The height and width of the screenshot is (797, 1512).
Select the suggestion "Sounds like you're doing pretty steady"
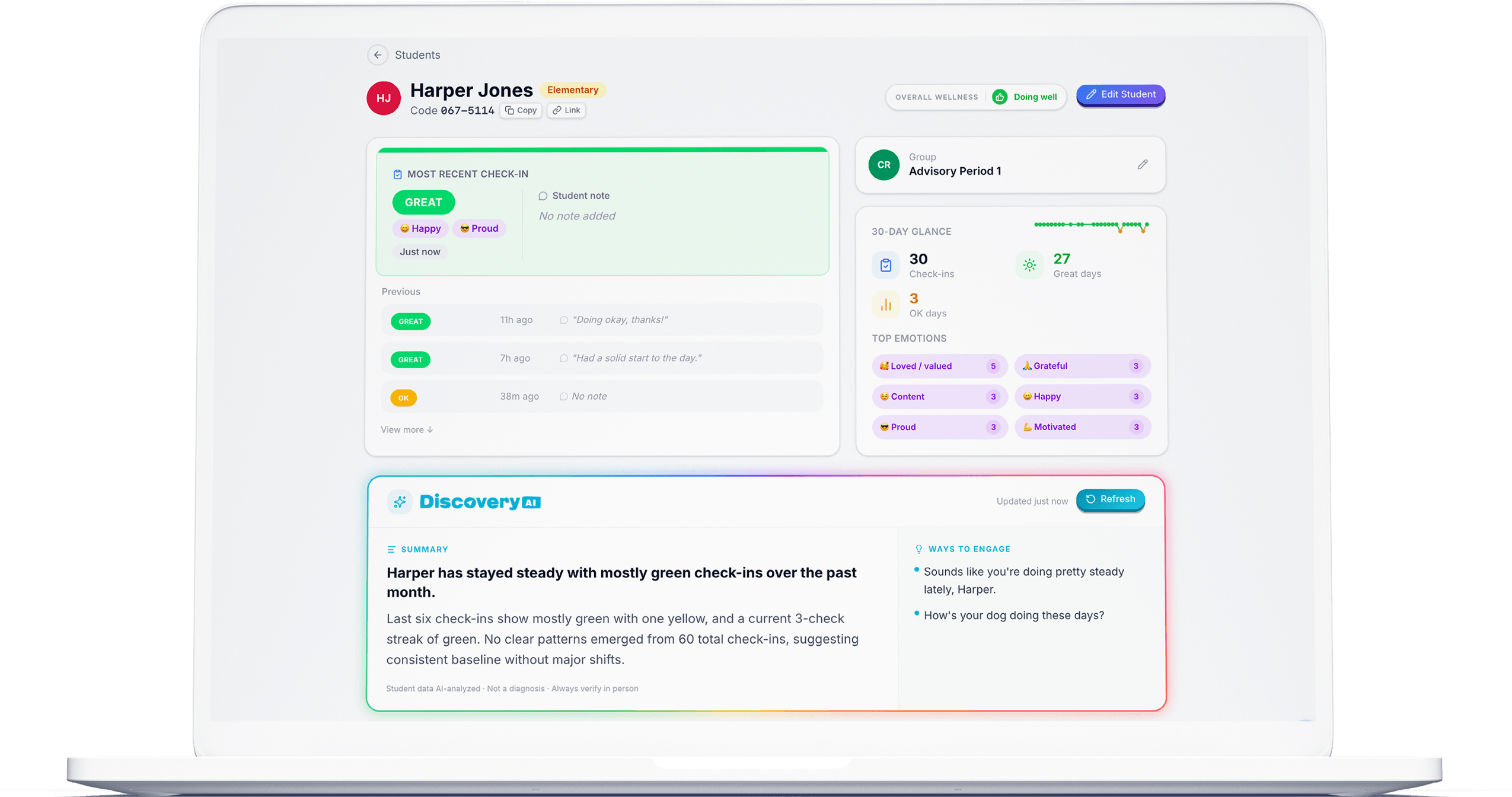click(1023, 581)
